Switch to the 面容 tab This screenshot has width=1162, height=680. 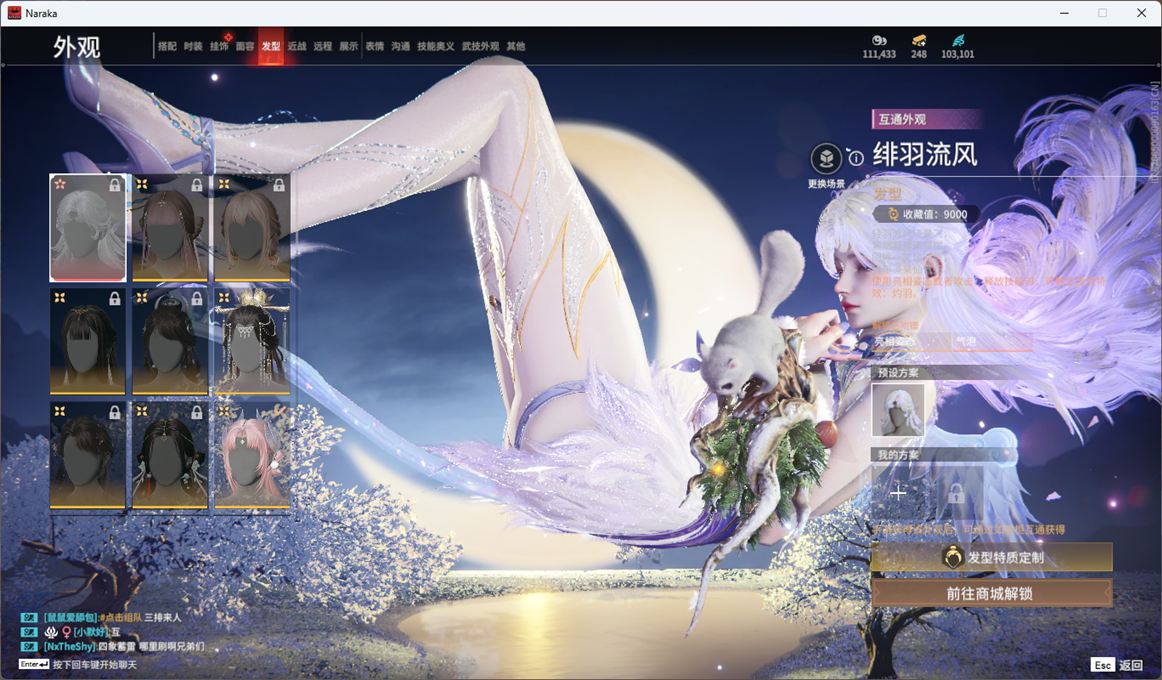tap(245, 46)
